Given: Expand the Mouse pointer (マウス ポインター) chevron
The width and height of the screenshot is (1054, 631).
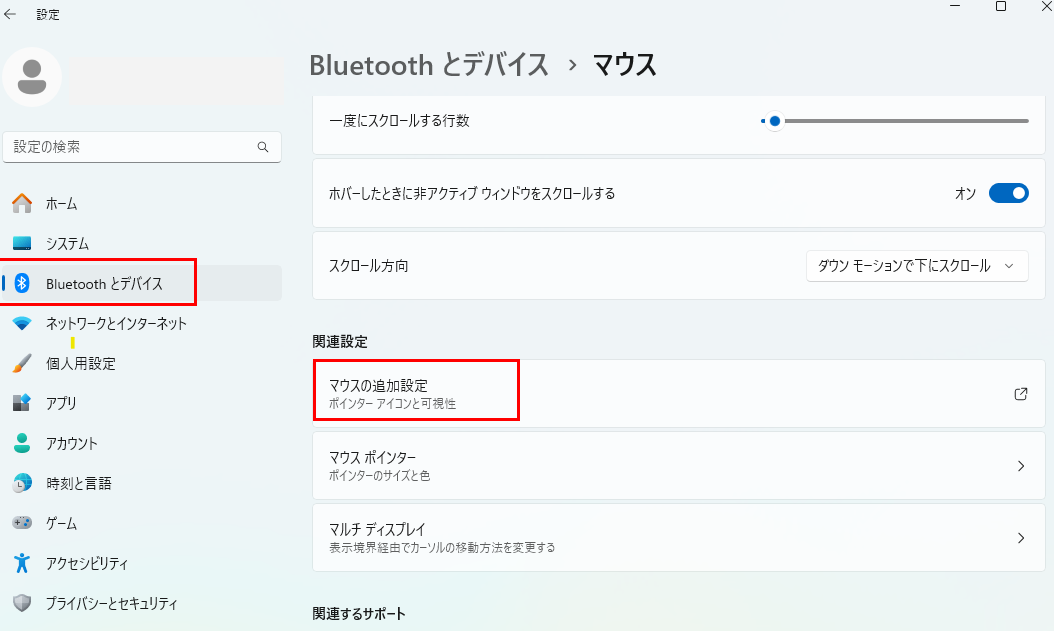Looking at the screenshot, I should 1020,466.
